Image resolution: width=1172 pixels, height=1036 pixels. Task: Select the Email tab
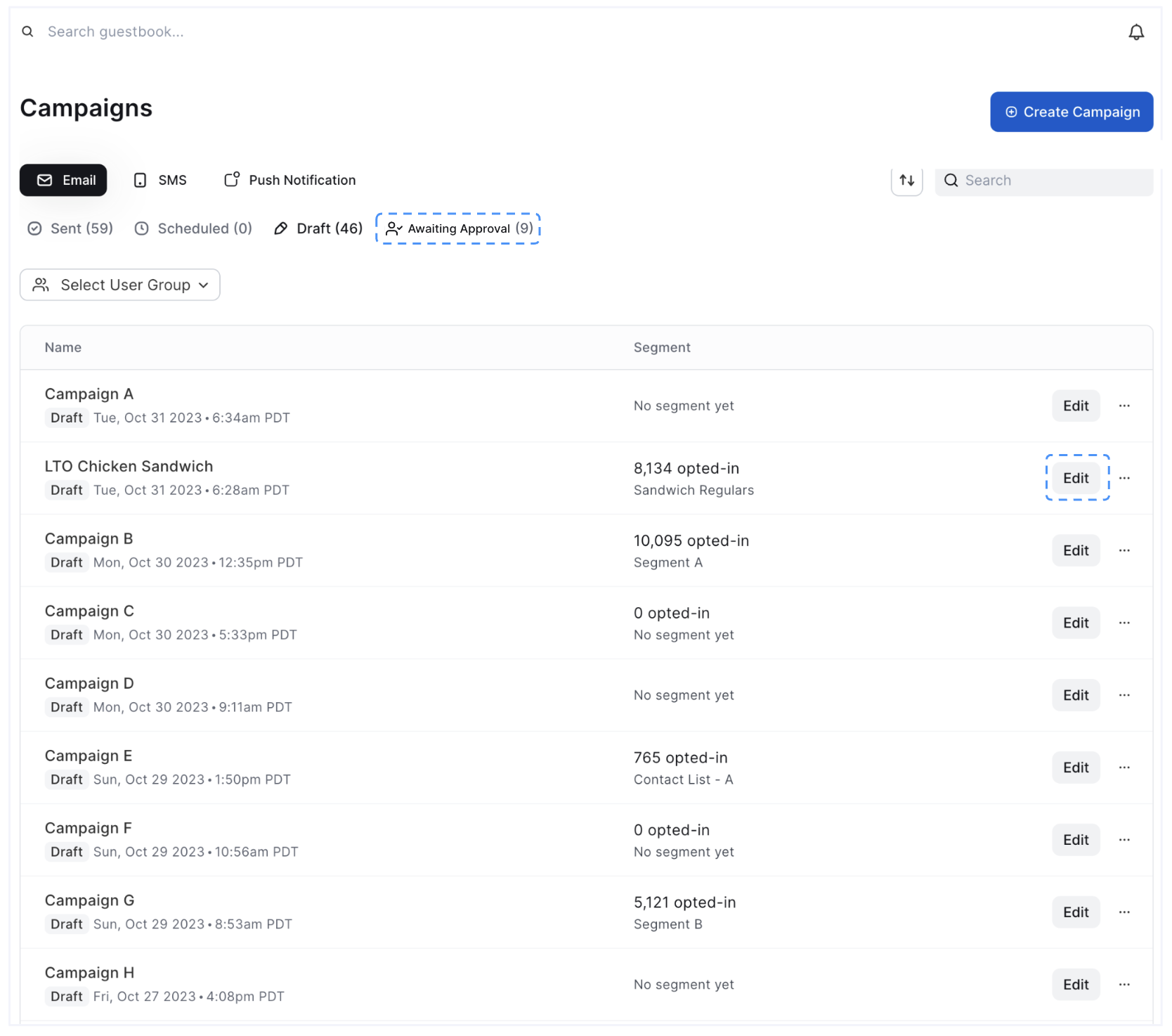click(x=63, y=181)
